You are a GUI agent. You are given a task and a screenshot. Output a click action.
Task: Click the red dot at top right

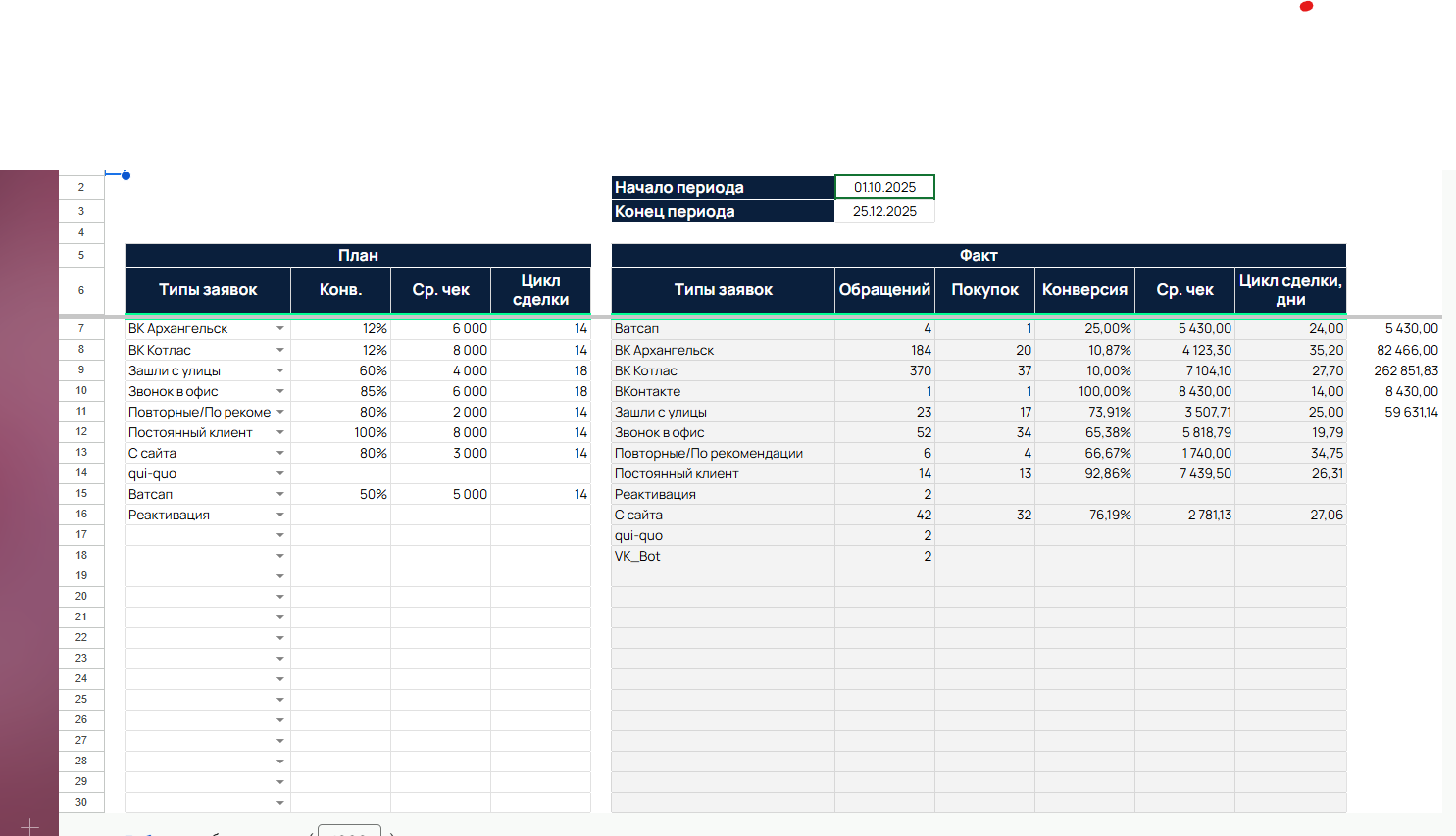(1306, 6)
